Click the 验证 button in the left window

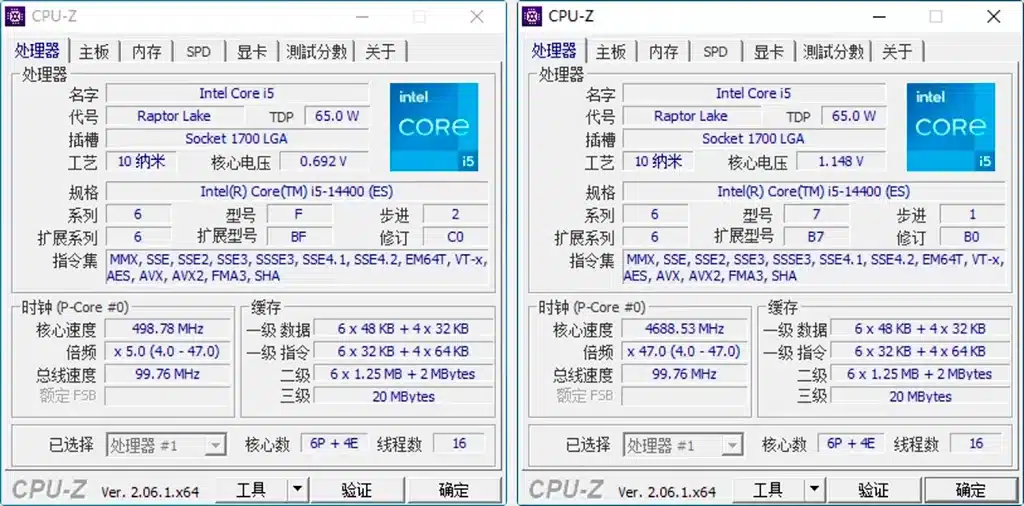pos(357,489)
